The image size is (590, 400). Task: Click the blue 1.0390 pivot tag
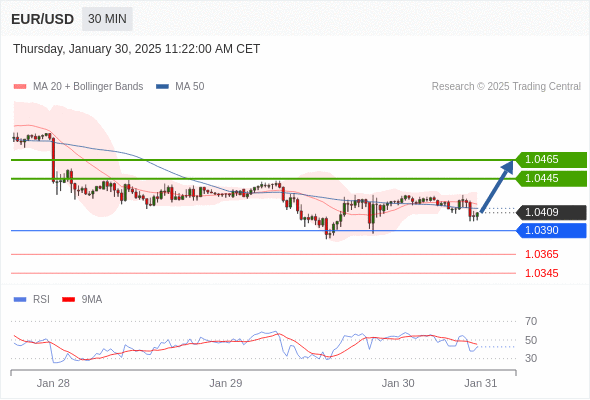(x=551, y=230)
